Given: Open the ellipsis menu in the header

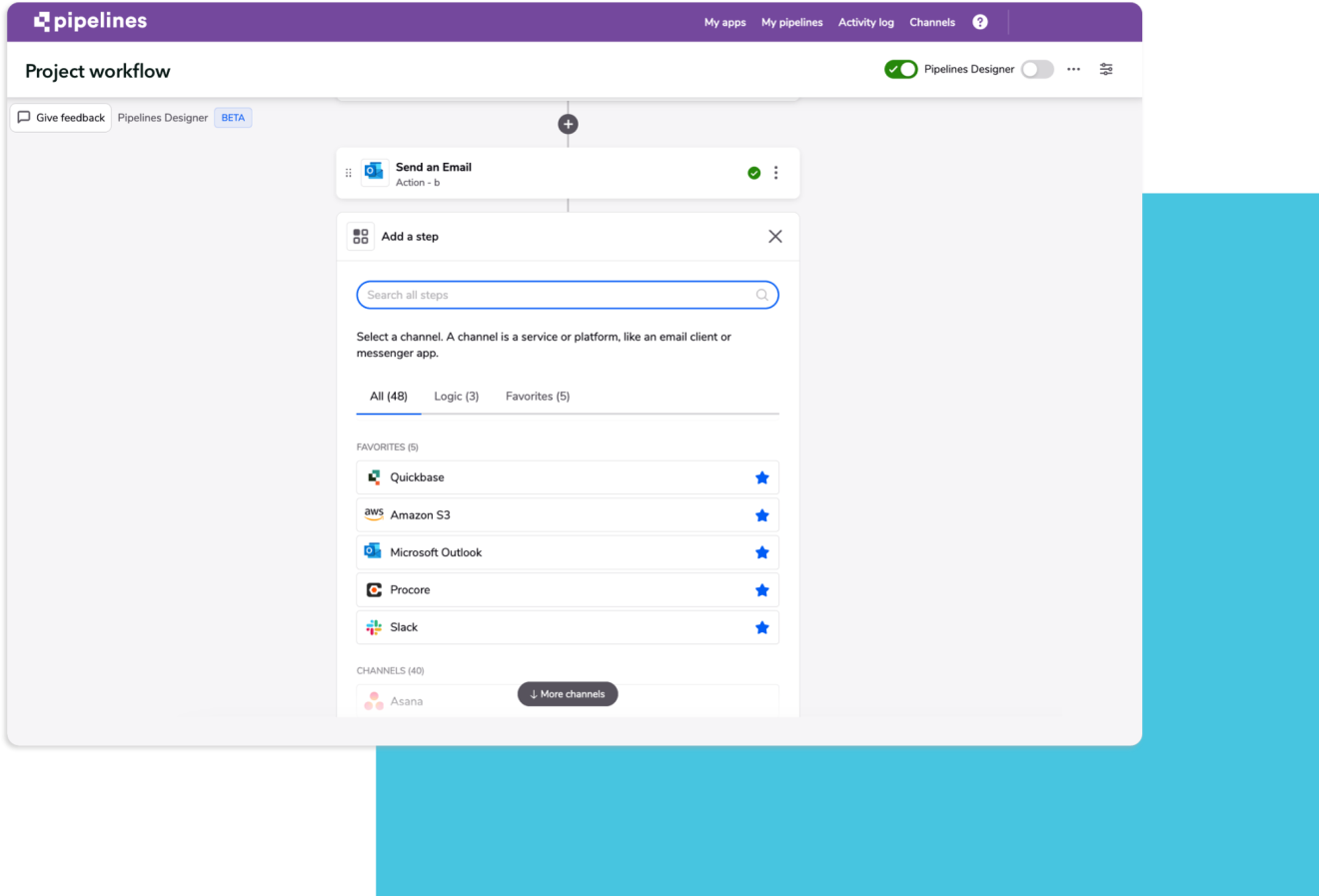Looking at the screenshot, I should [1073, 69].
